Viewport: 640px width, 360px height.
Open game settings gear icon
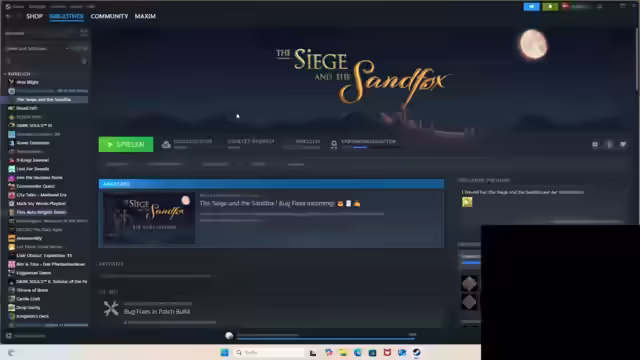pos(595,144)
